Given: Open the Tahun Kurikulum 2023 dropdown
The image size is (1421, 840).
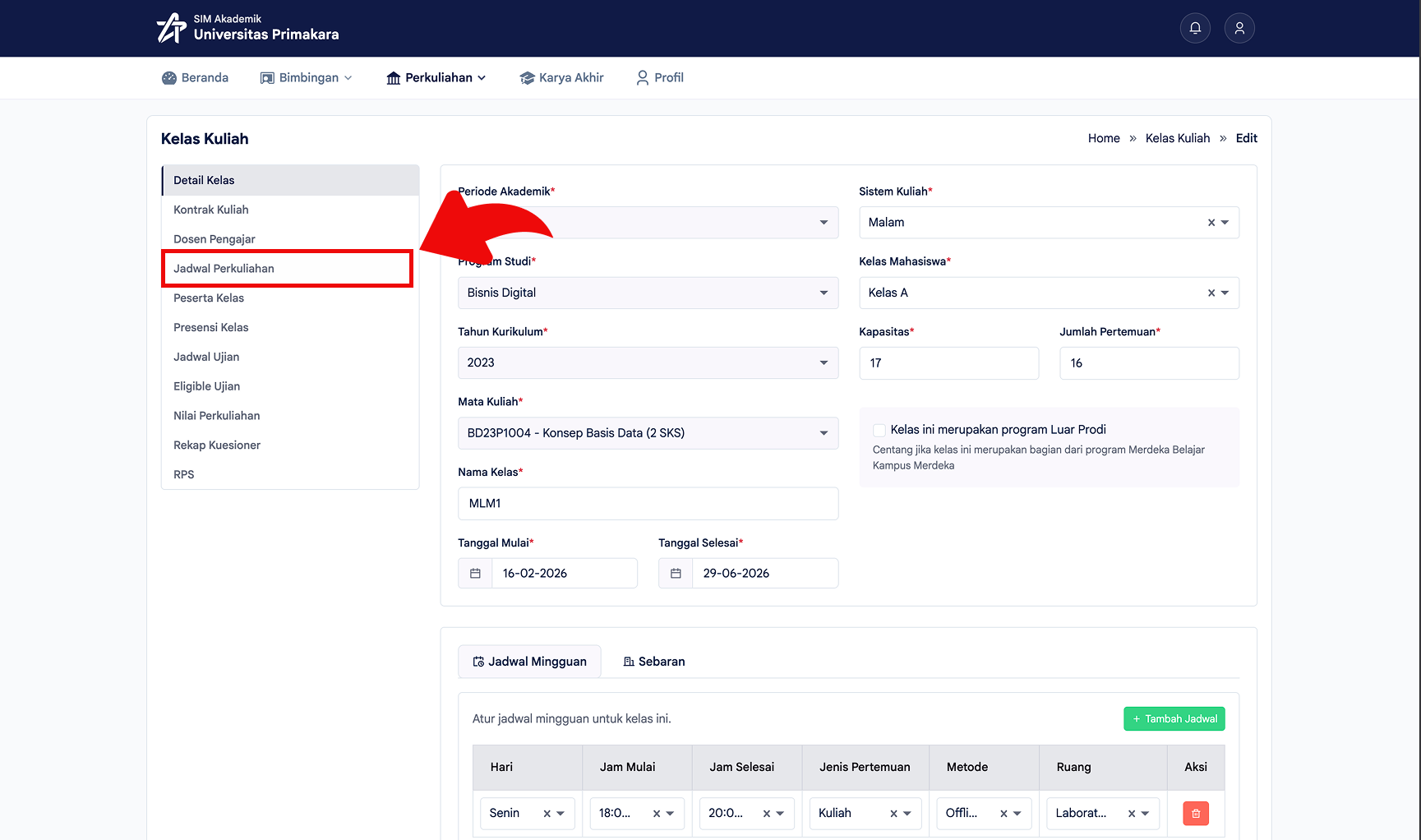Looking at the screenshot, I should (x=648, y=362).
